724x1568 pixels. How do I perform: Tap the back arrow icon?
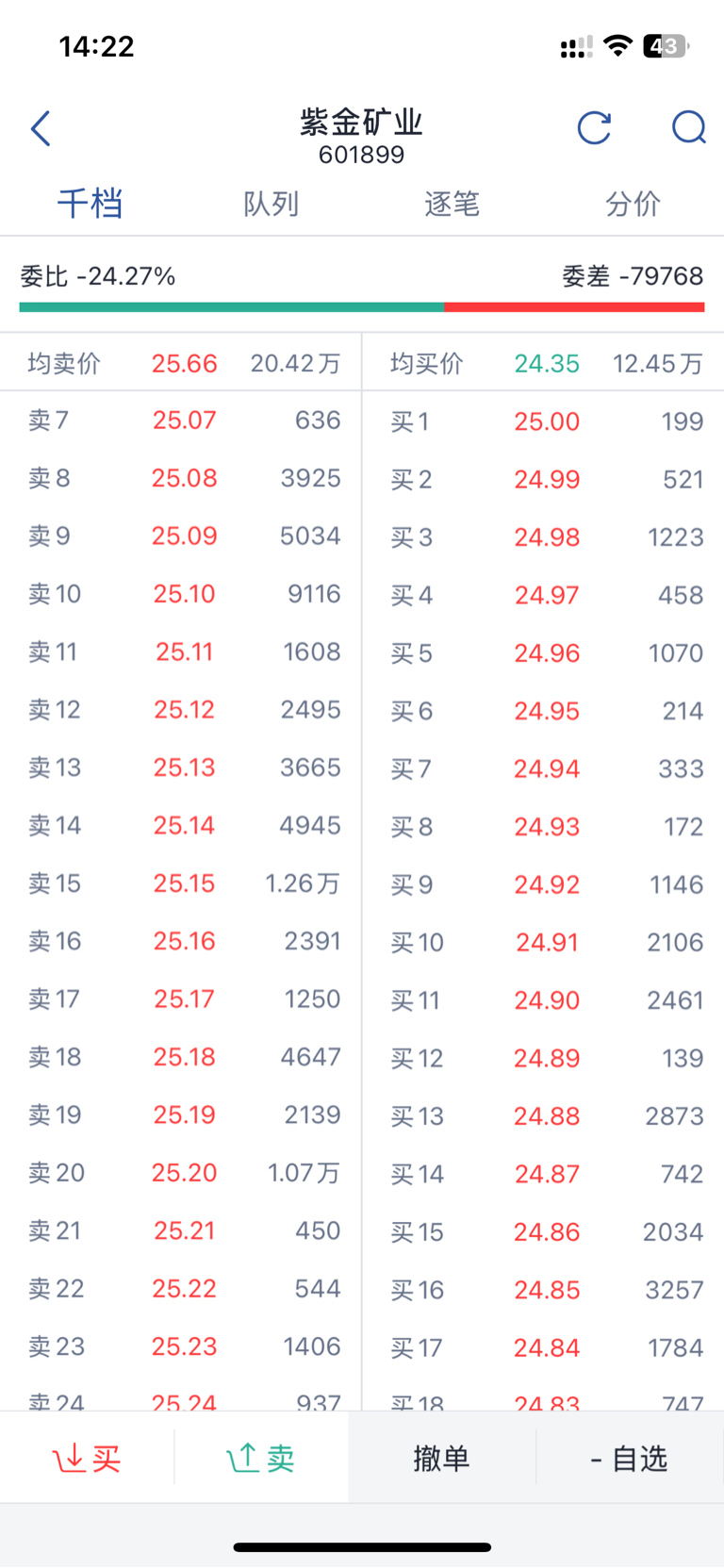click(41, 129)
